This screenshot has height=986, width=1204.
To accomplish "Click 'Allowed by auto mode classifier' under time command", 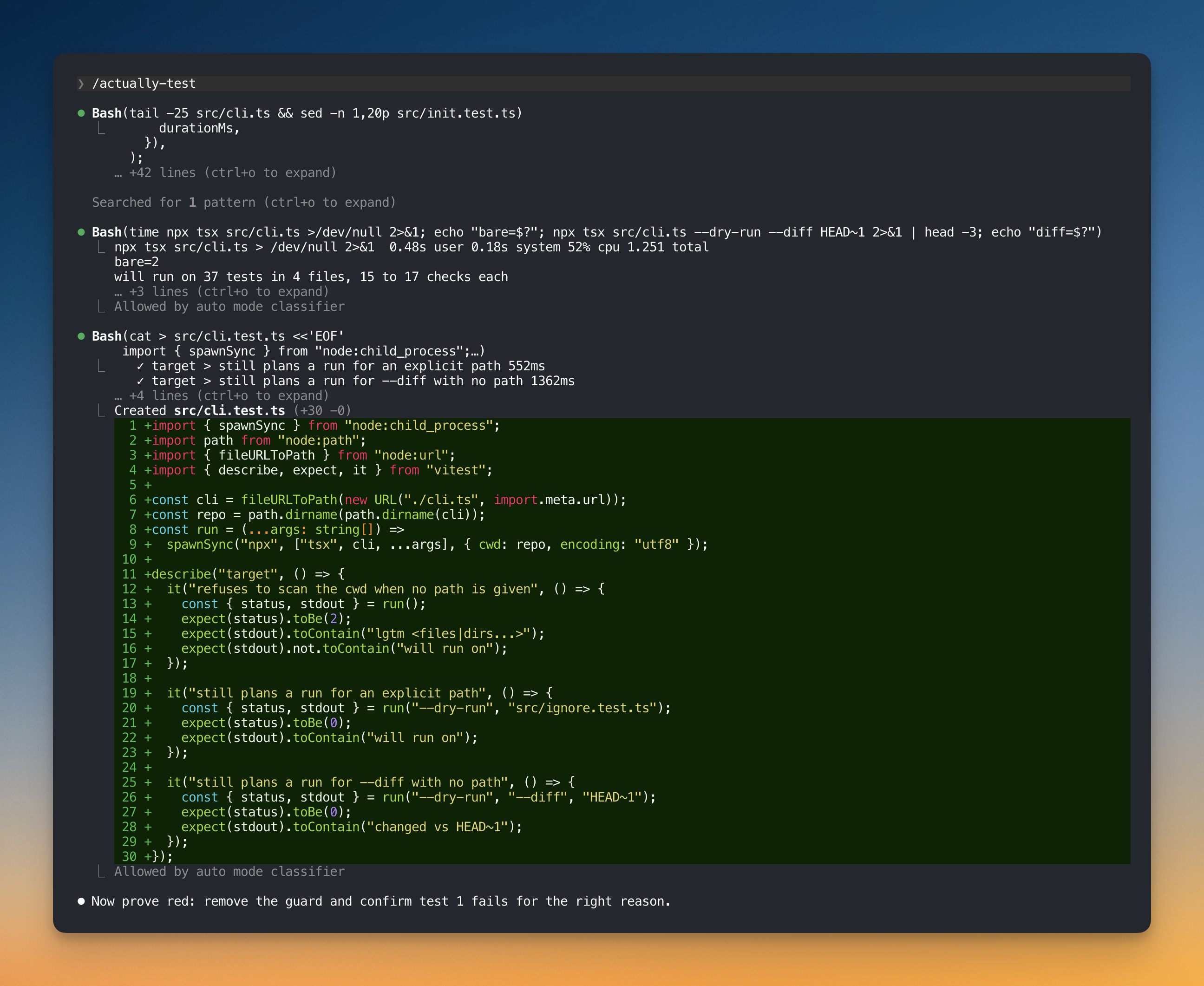I will (x=229, y=306).
